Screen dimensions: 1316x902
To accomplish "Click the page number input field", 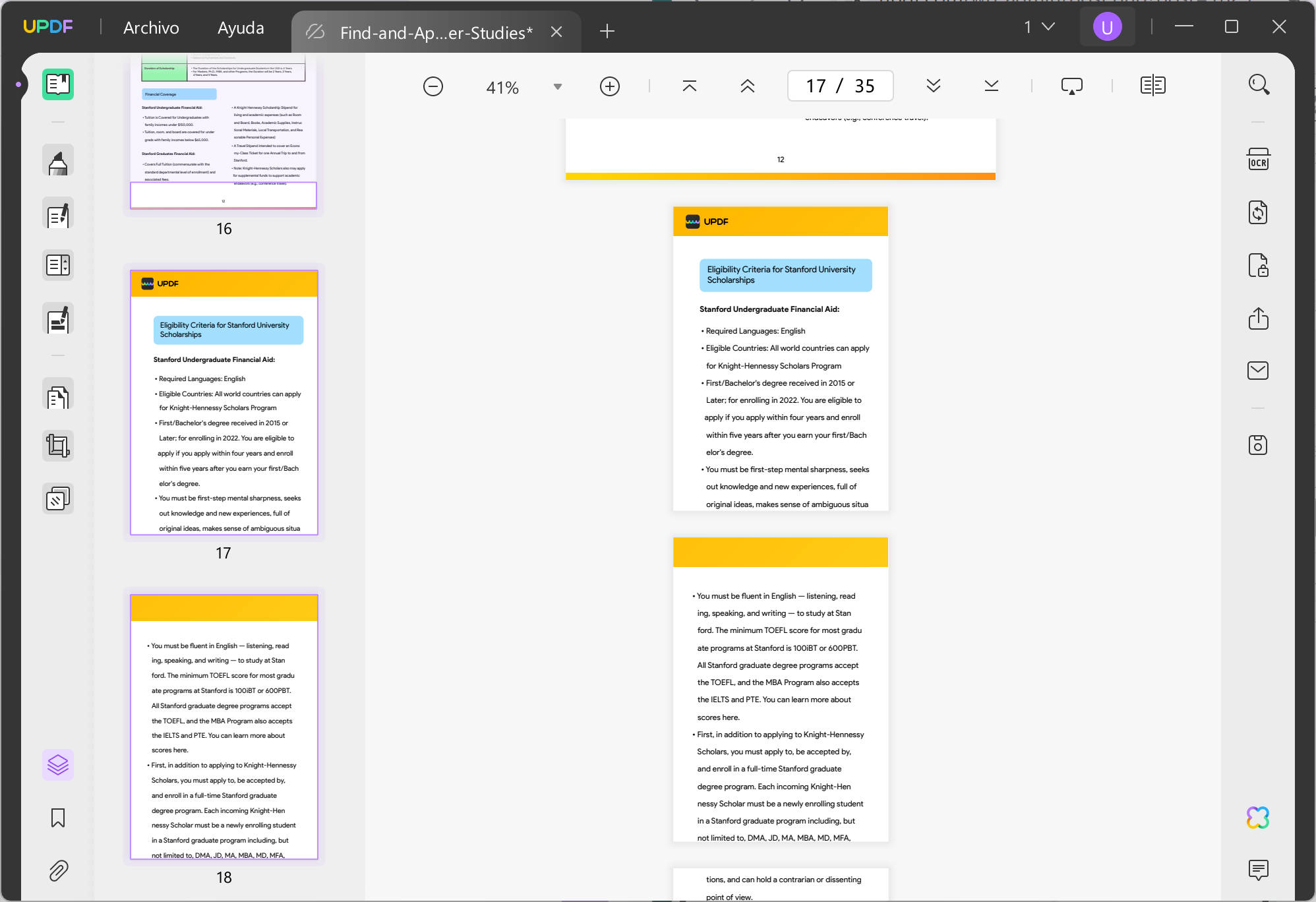I will (x=840, y=86).
